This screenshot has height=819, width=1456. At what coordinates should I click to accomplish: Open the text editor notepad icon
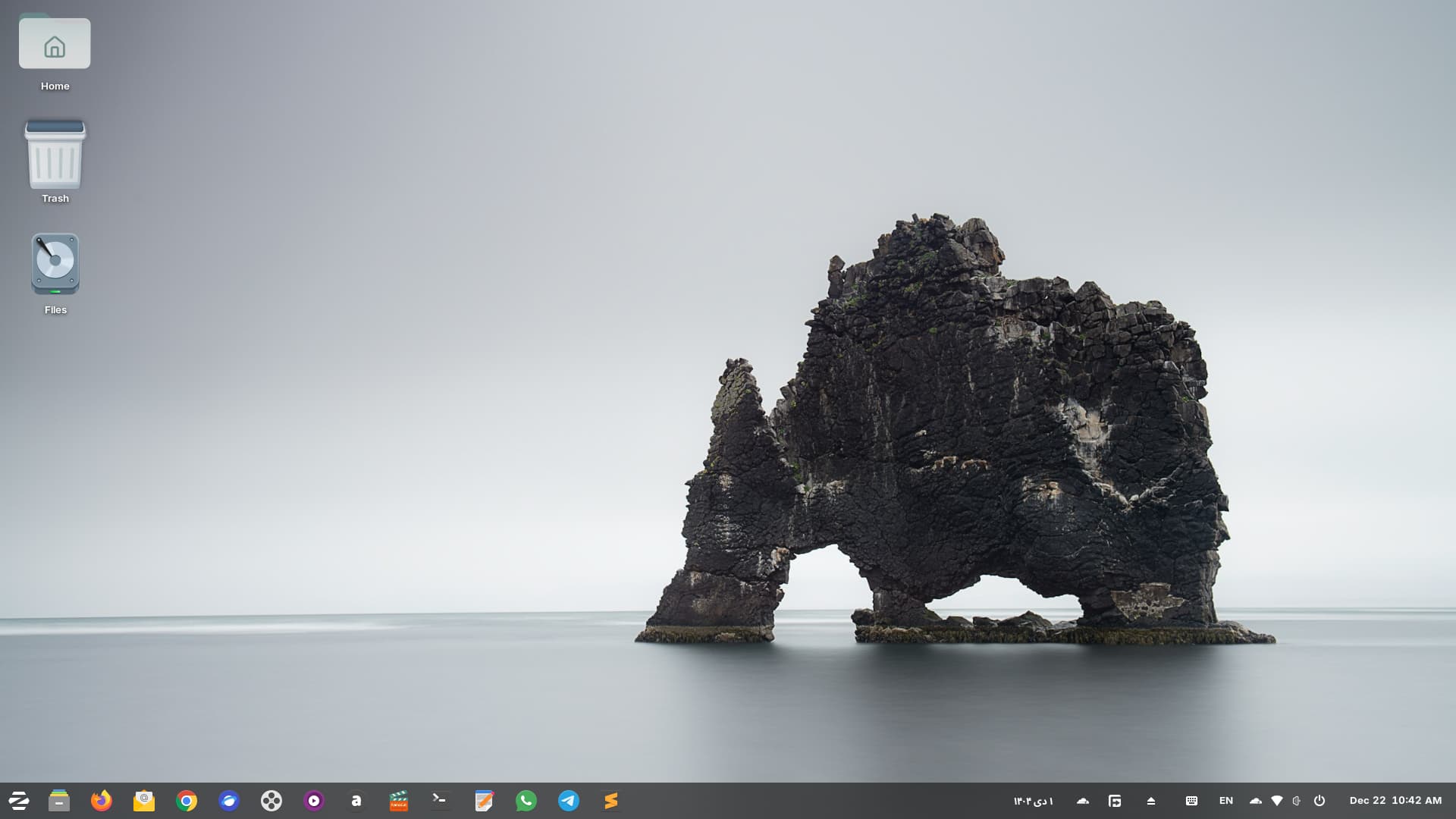pos(483,801)
